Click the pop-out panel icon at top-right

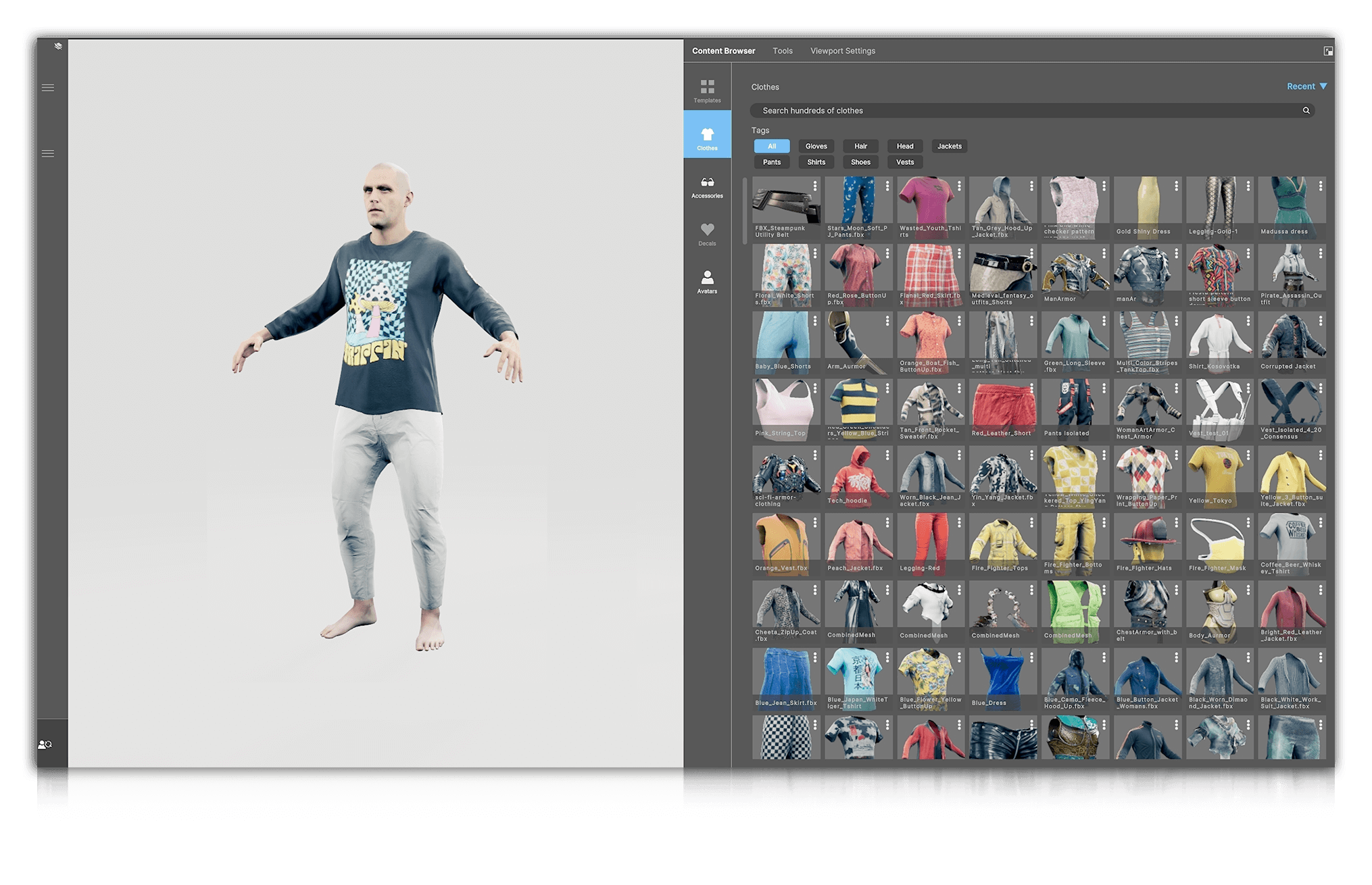click(1328, 50)
